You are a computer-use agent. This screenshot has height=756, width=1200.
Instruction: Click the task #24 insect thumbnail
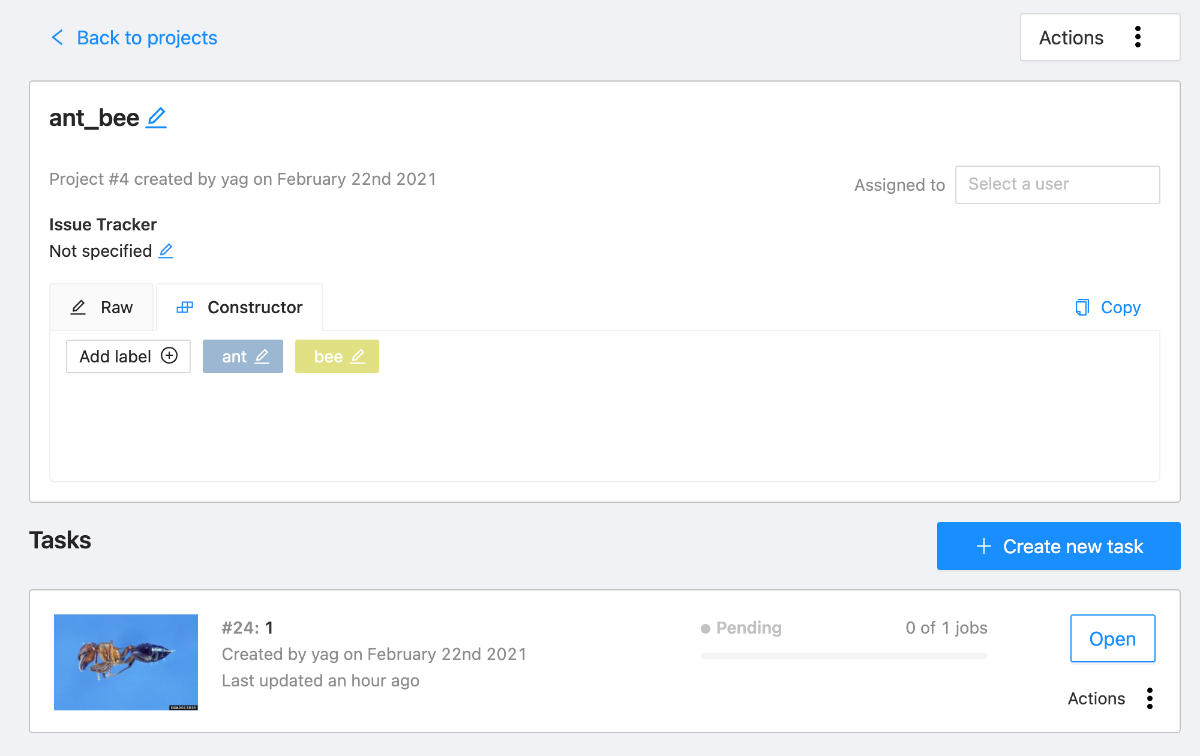[x=126, y=662]
